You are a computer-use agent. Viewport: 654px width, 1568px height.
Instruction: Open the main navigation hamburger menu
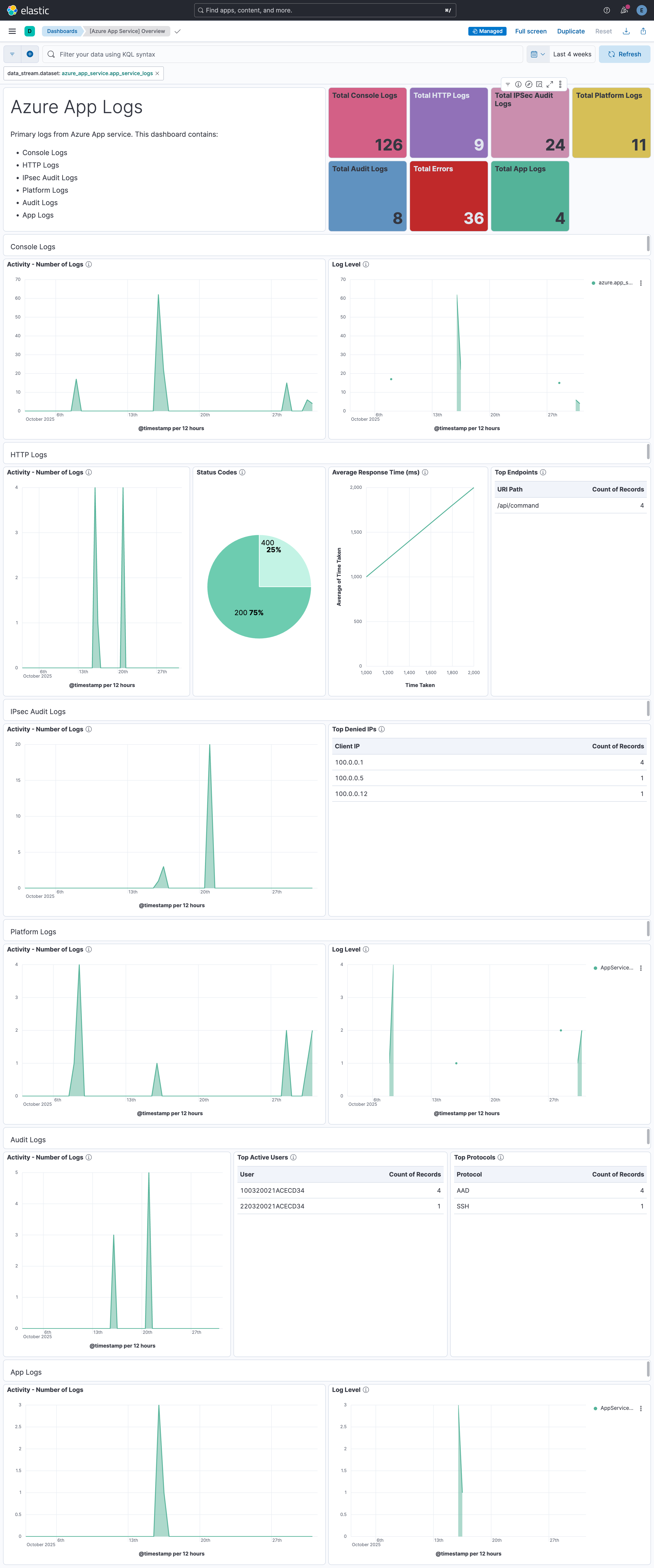(12, 31)
